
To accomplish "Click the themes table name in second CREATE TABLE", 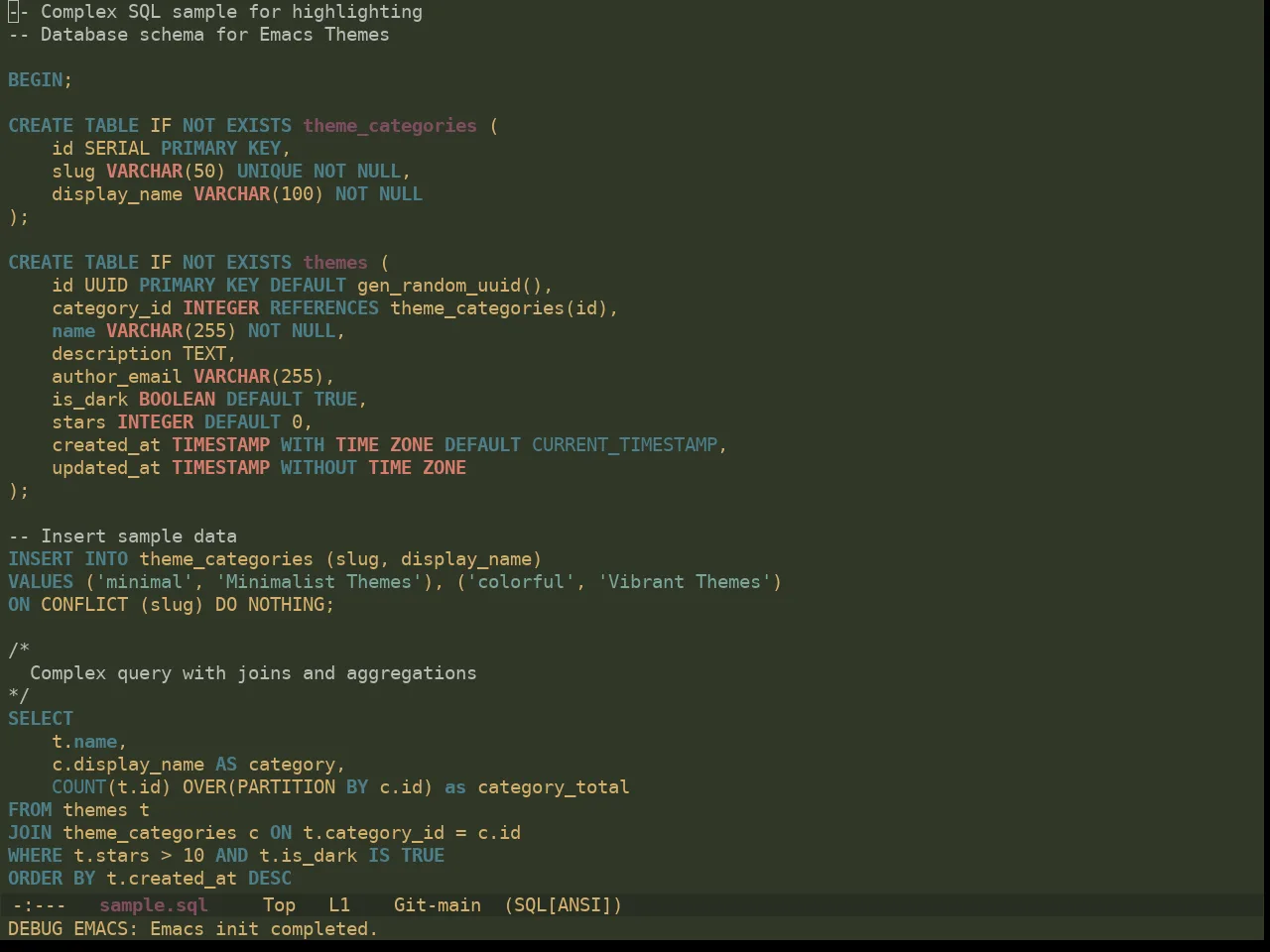I will (x=335, y=262).
